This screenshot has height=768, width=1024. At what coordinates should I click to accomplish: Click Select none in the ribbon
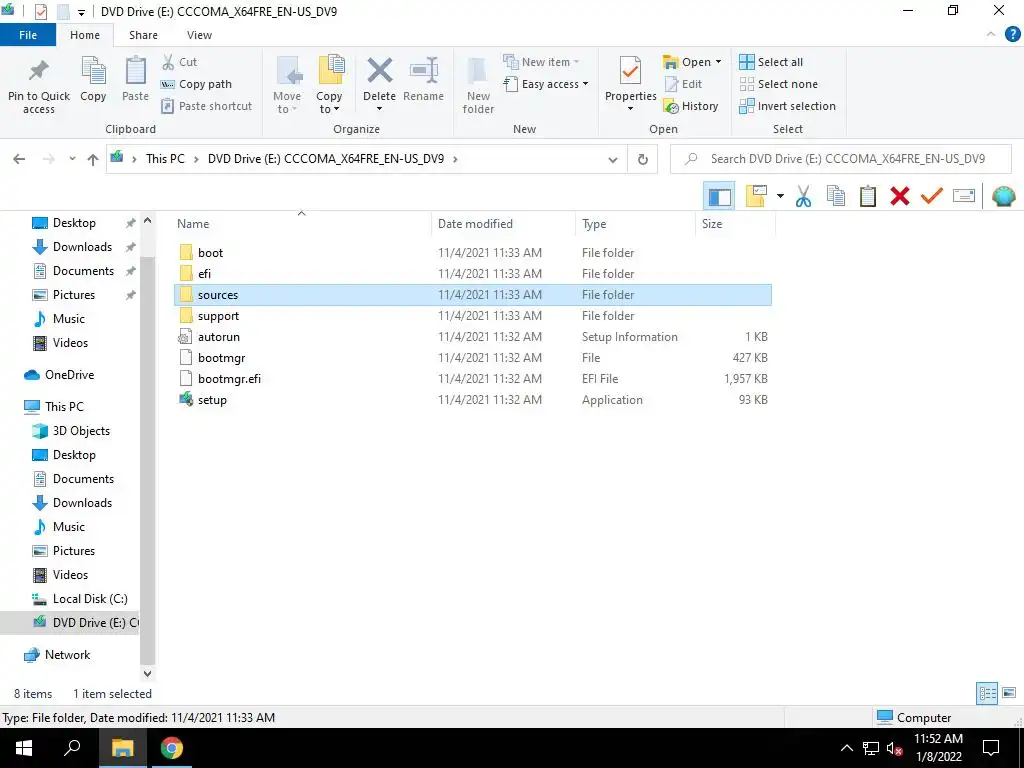coord(778,84)
